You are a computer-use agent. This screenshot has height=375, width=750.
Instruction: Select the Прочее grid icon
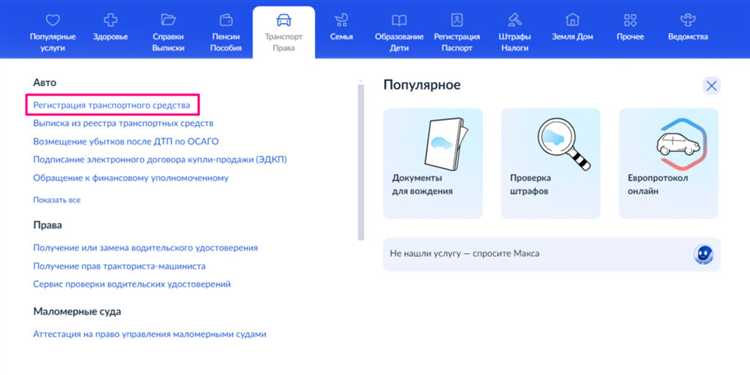630,20
